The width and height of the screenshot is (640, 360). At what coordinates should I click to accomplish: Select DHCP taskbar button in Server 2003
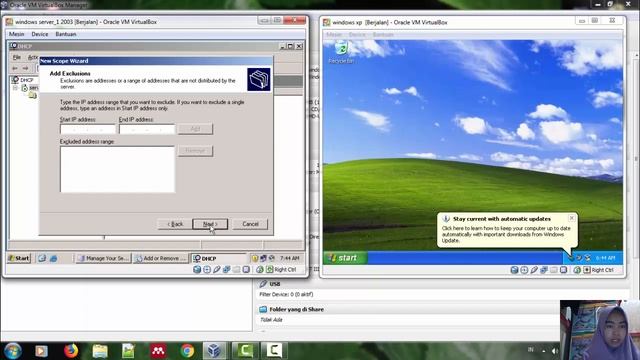click(218, 258)
